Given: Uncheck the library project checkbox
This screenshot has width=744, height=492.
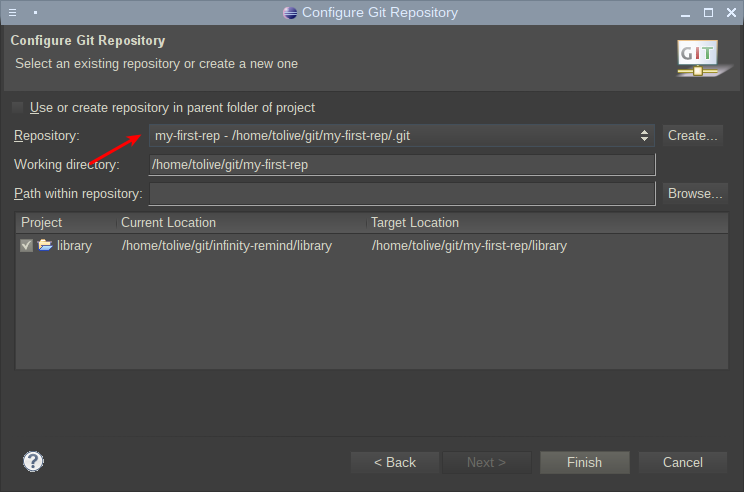Looking at the screenshot, I should pyautogui.click(x=26, y=245).
